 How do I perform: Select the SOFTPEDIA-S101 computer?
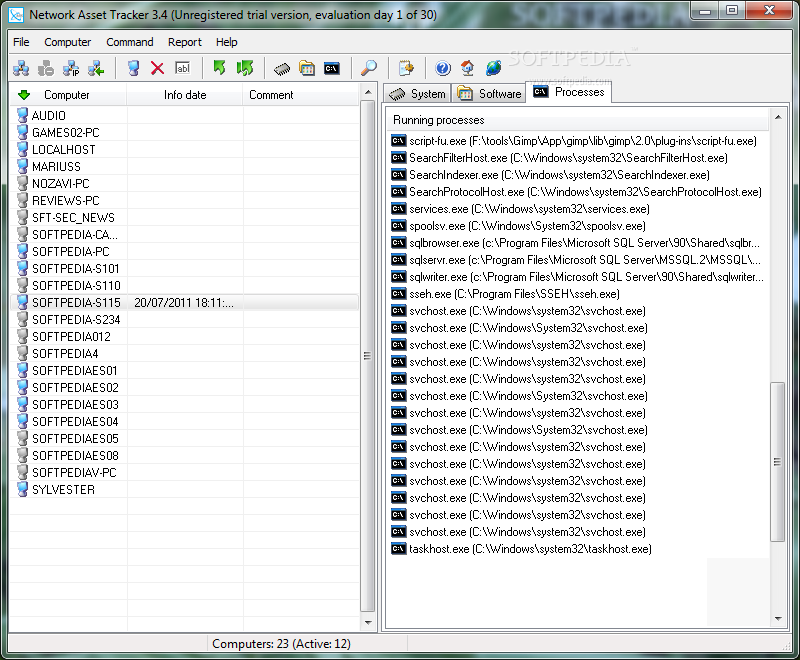coord(184,268)
